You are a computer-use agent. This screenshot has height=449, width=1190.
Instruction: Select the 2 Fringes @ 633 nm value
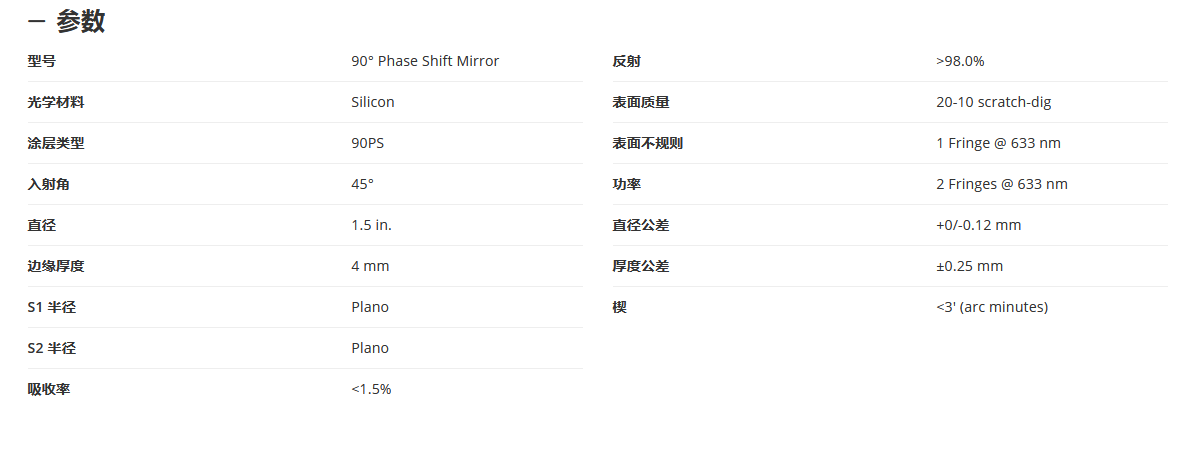[x=1002, y=184]
